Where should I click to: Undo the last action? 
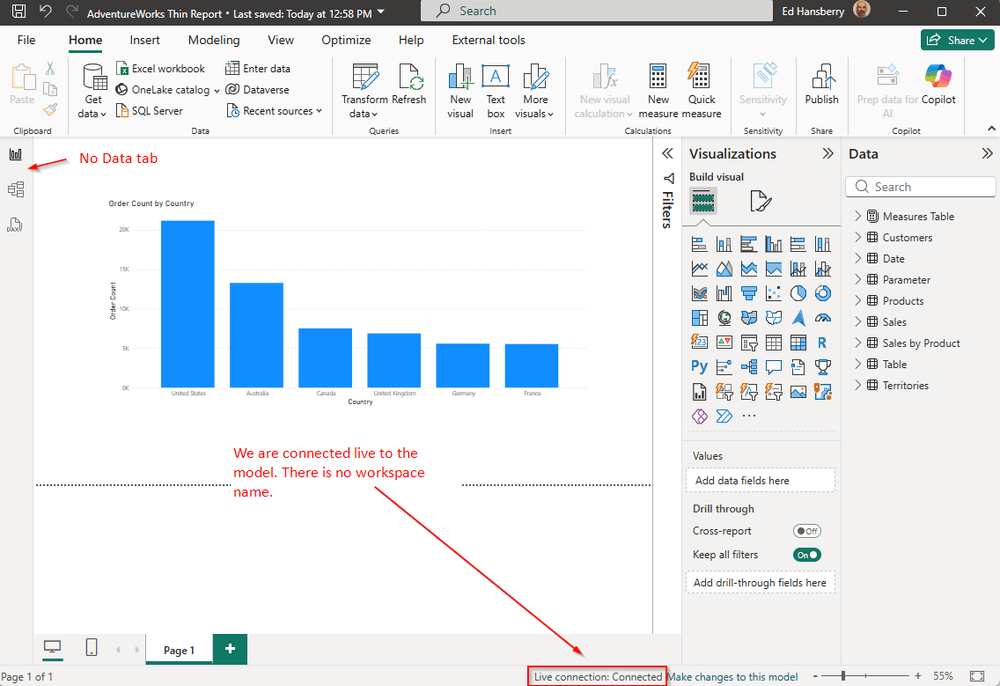click(x=45, y=11)
